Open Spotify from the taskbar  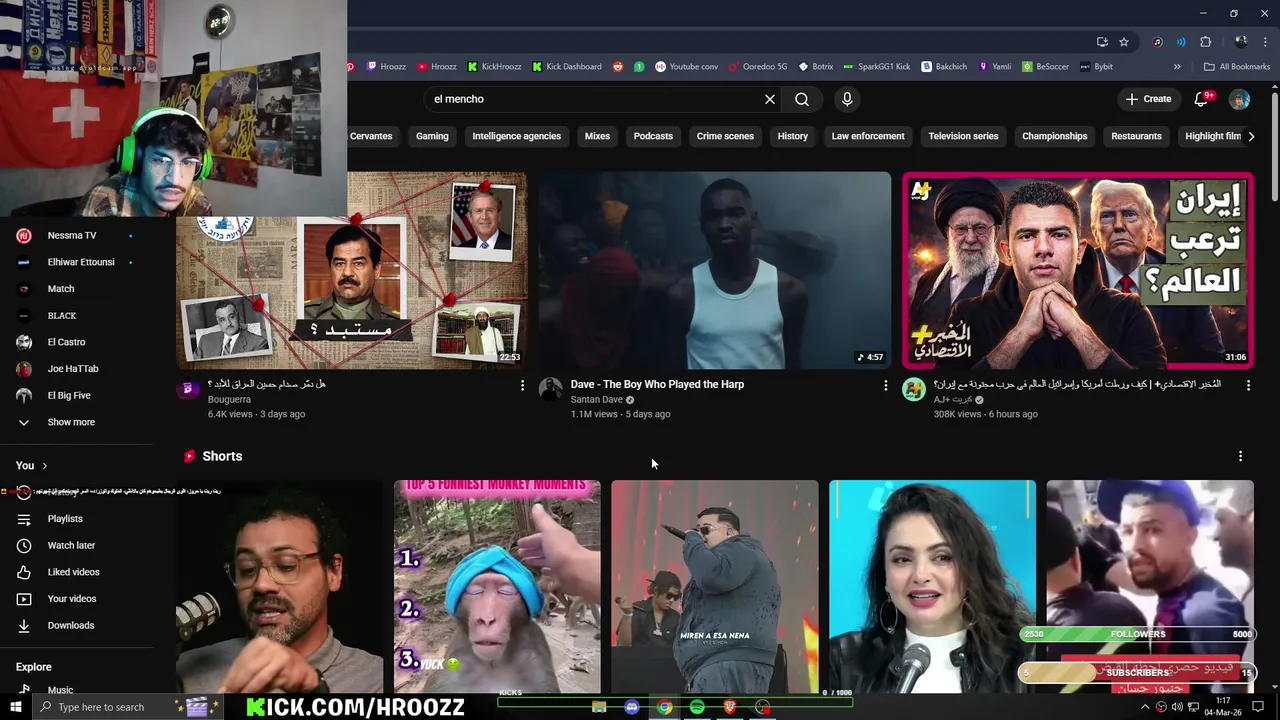[697, 707]
